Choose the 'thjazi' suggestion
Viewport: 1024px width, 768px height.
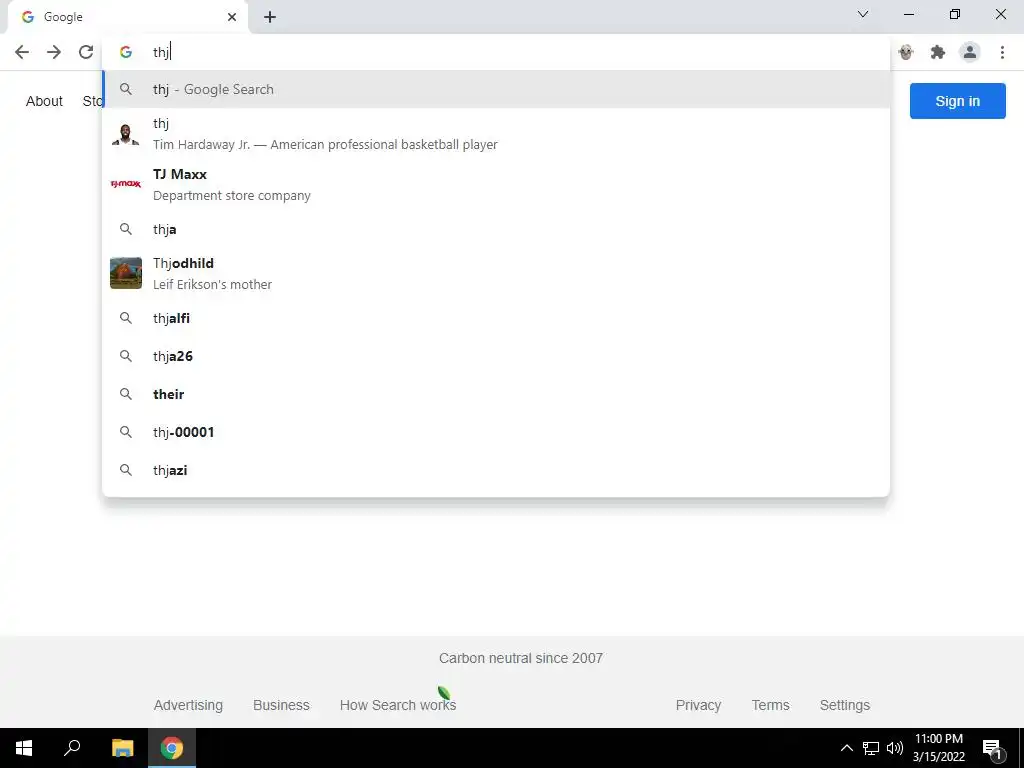click(496, 470)
